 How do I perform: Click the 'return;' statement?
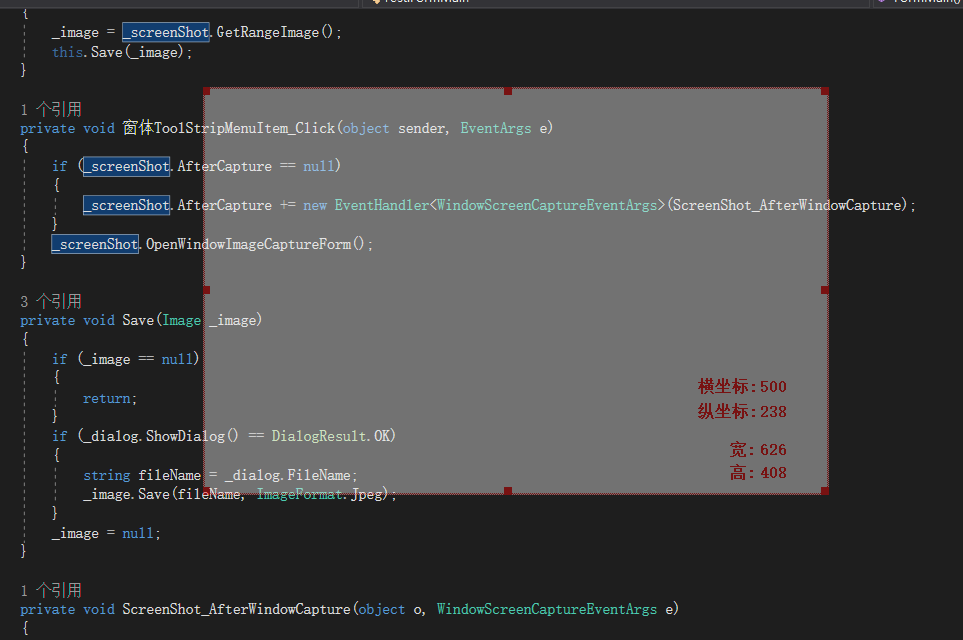(x=110, y=399)
